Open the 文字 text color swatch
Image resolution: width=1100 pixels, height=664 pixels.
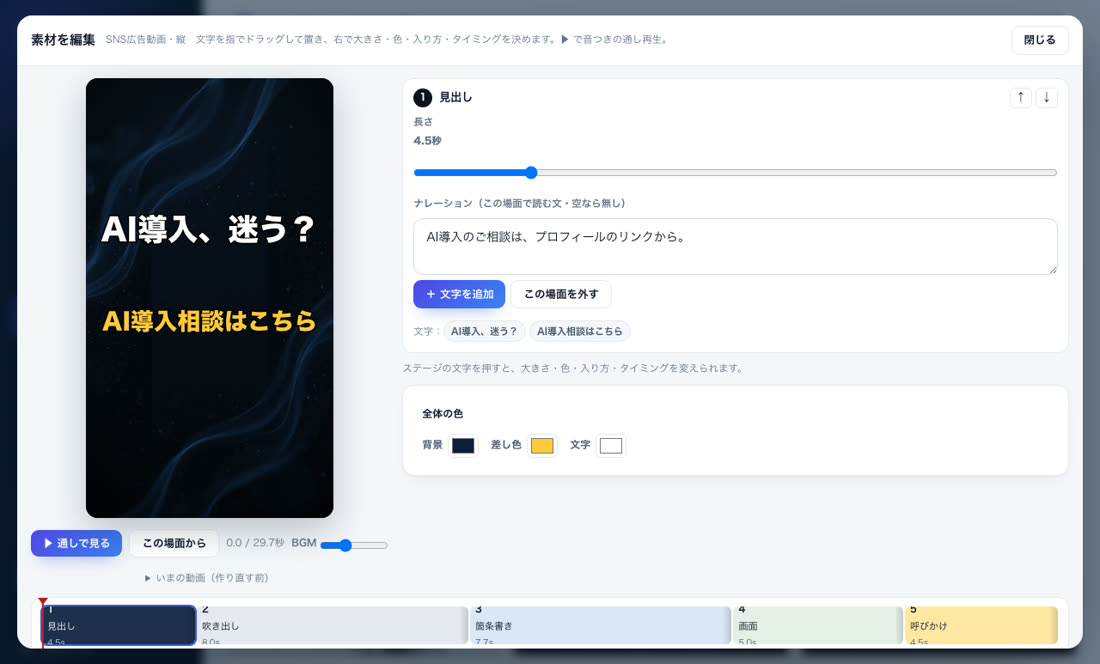pos(611,445)
